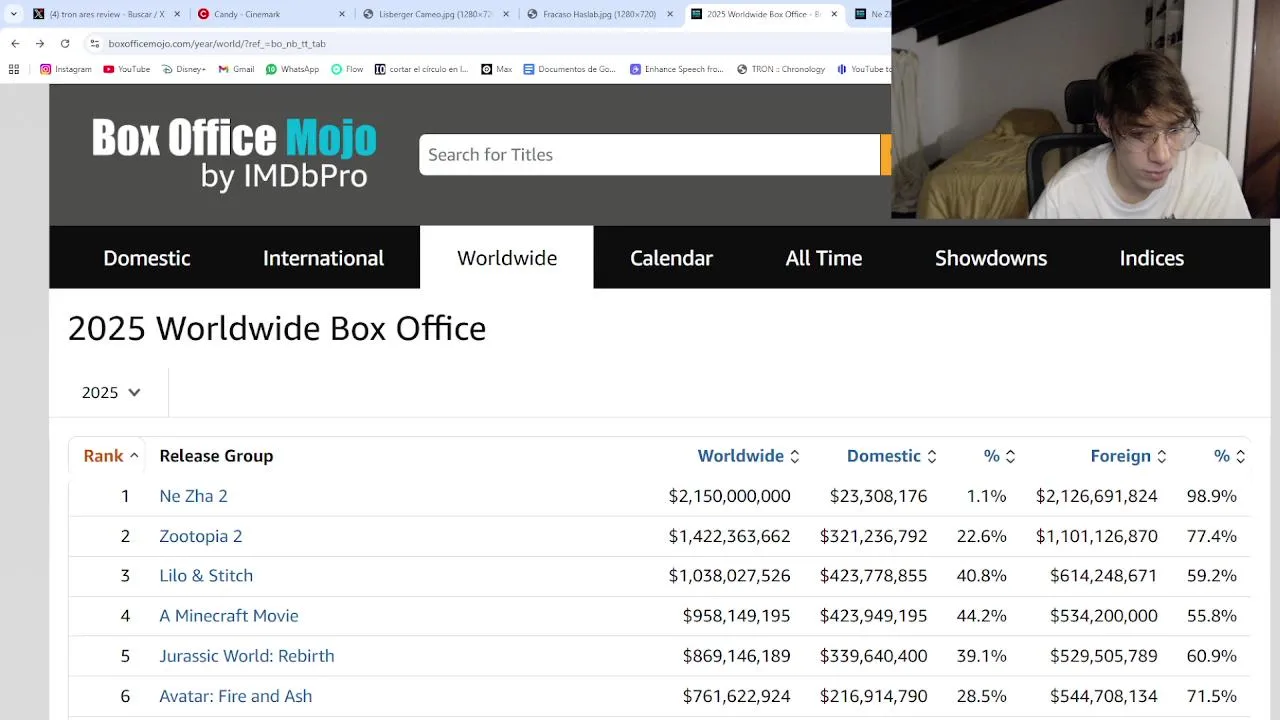This screenshot has width=1280, height=720.
Task: Click the '2025 Worldwide Box Office' heading
Action: click(x=277, y=329)
